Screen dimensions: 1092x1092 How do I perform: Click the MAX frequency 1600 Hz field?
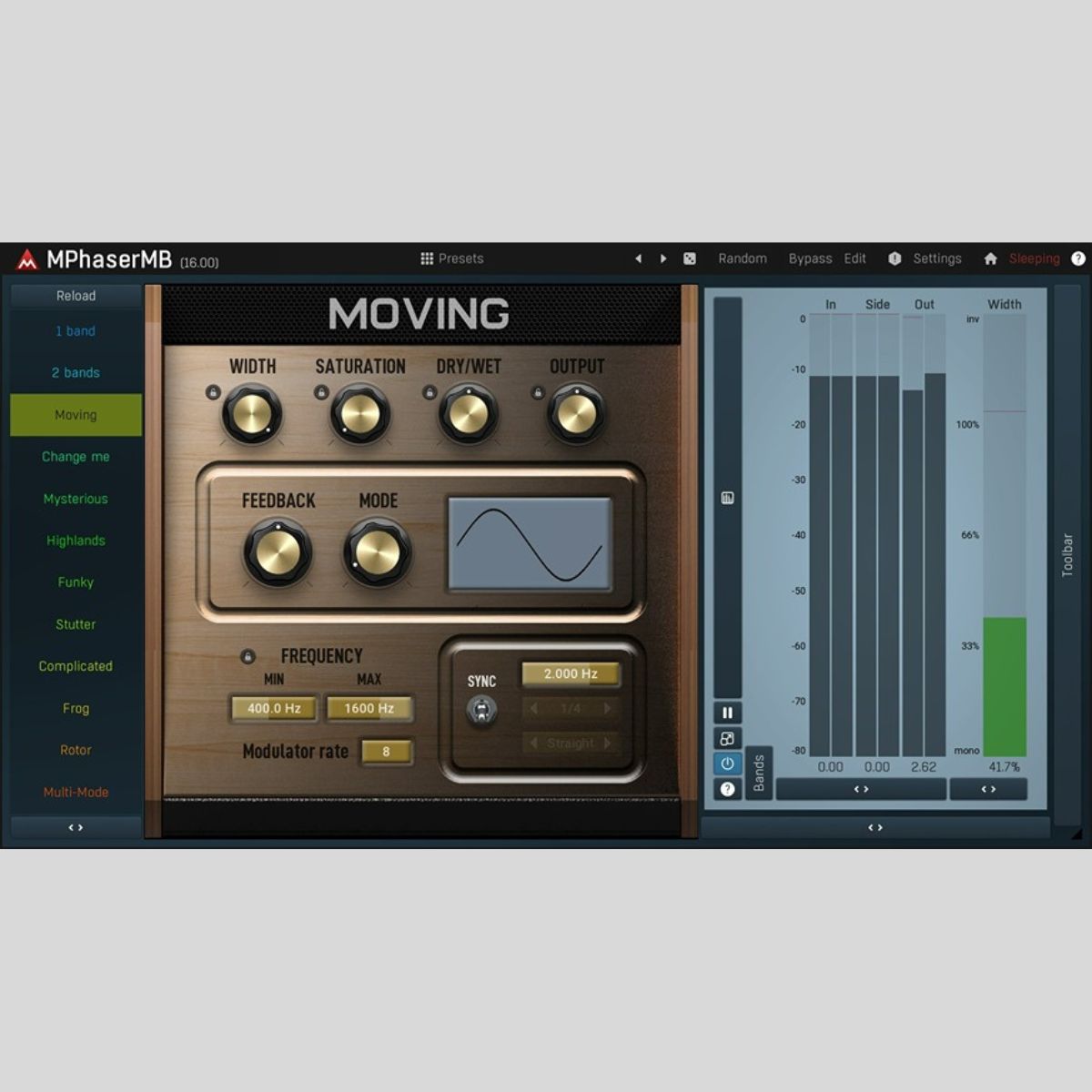tap(369, 708)
